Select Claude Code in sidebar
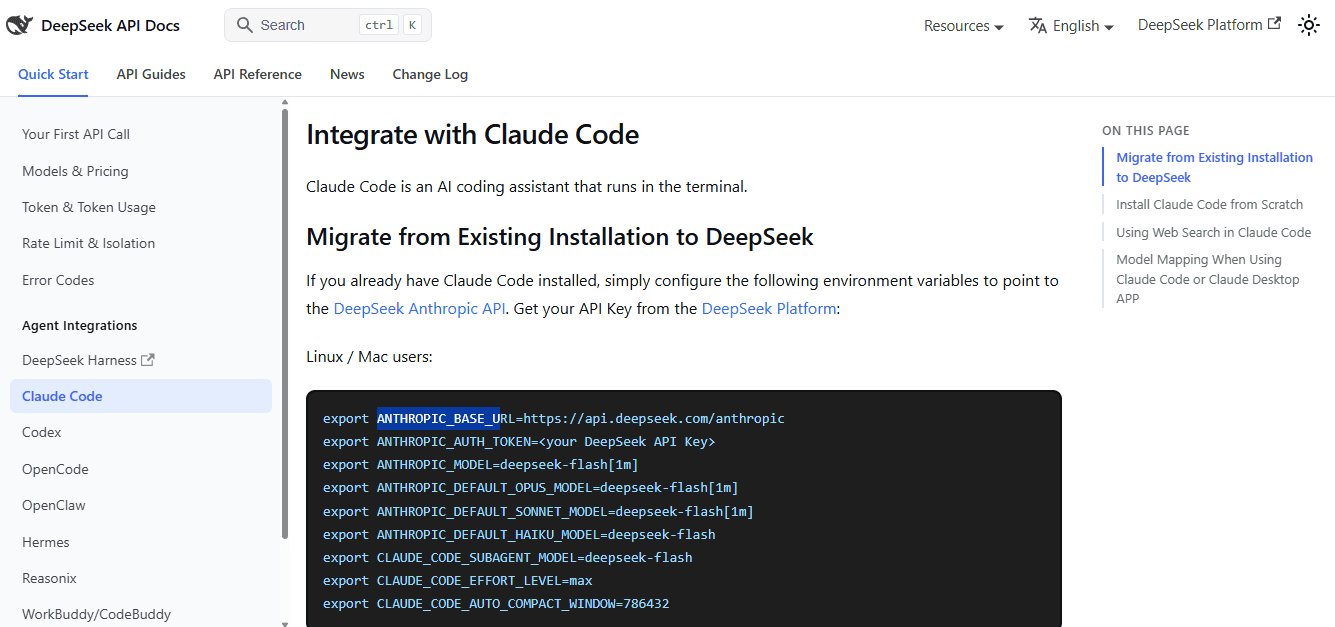Viewport: 1335px width, 627px height. click(x=141, y=396)
